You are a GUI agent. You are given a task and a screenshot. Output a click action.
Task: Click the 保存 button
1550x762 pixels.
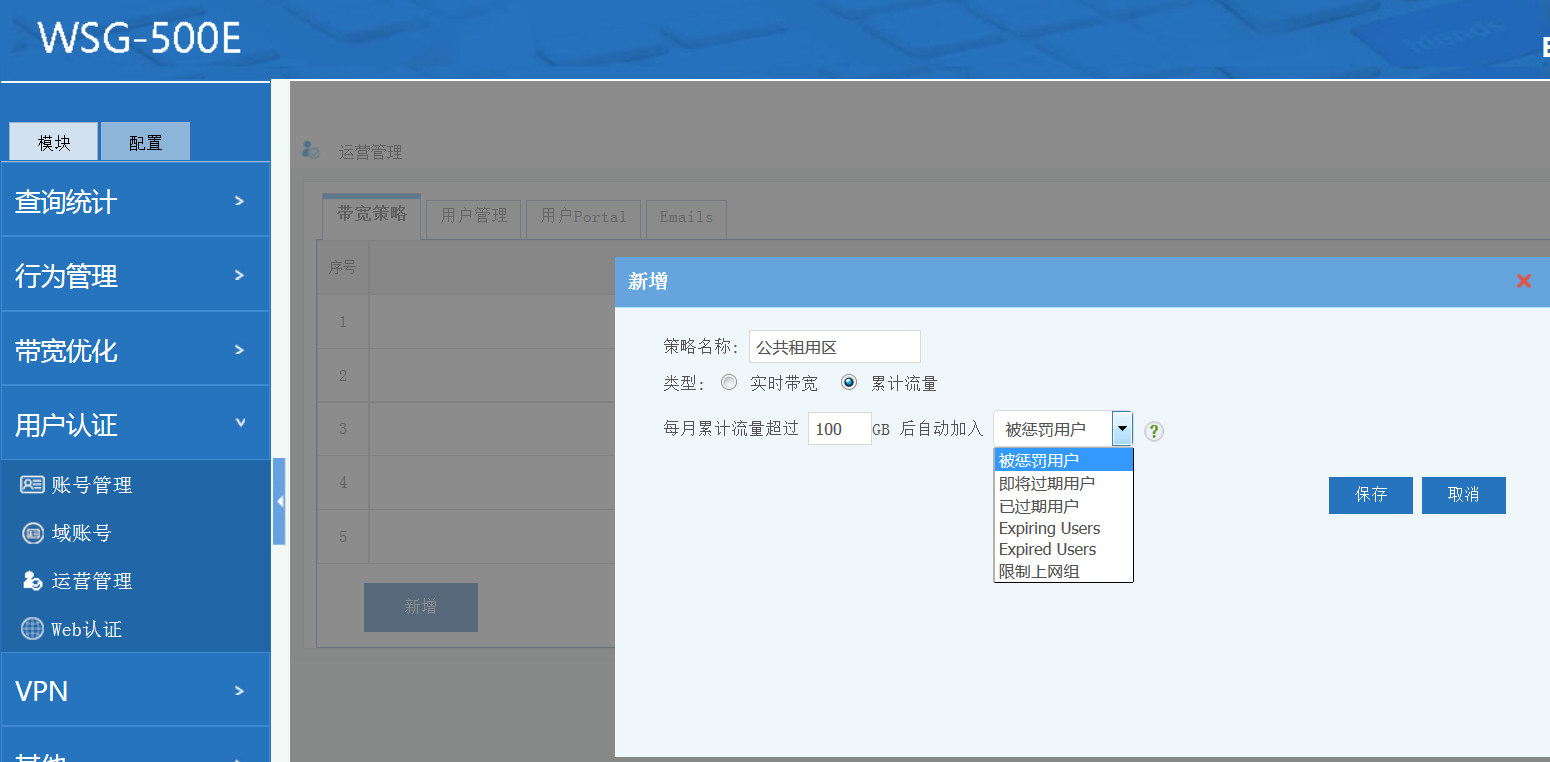(1370, 495)
